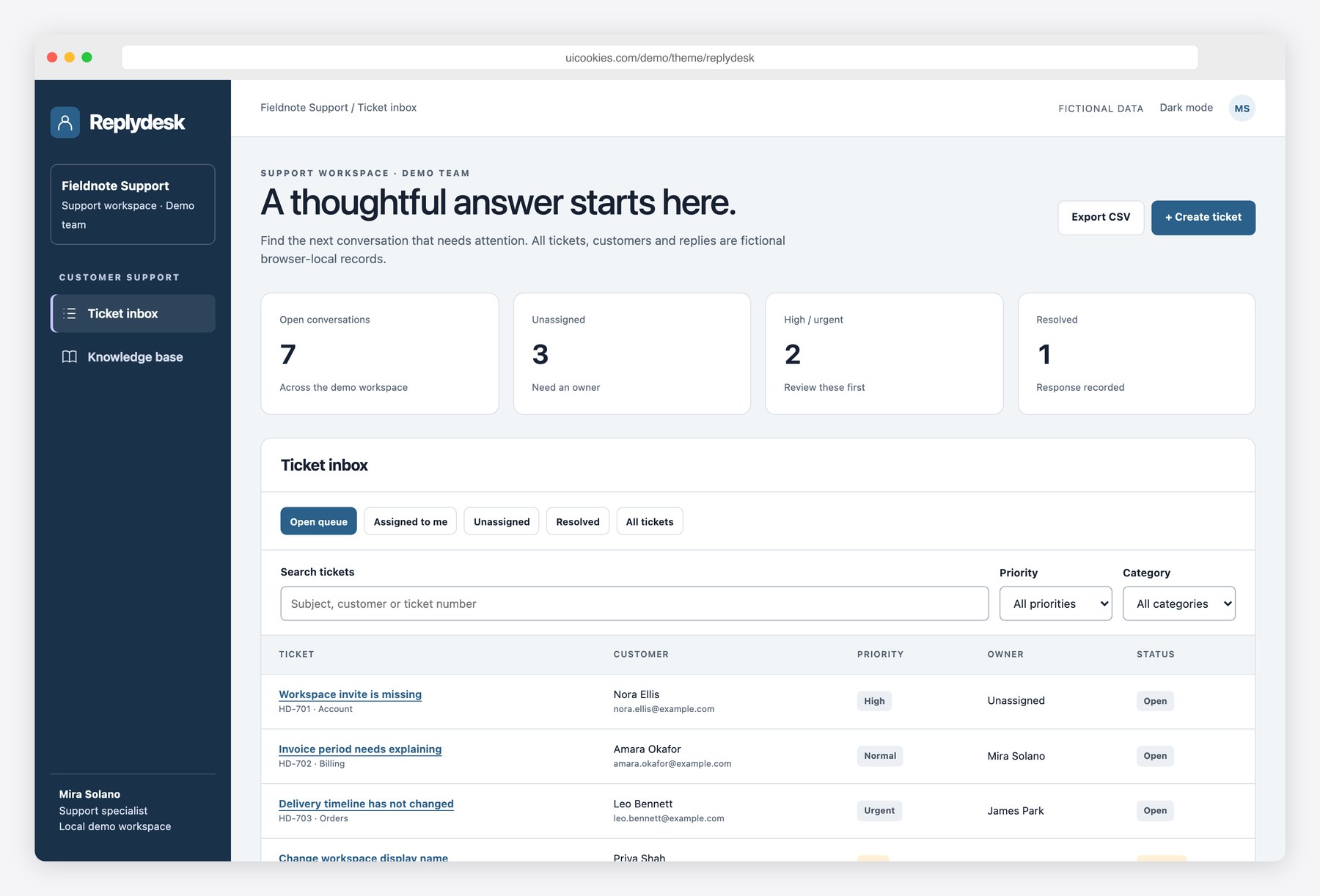This screenshot has width=1320, height=896.
Task: Show the Resolved tickets tab
Action: pyautogui.click(x=578, y=521)
